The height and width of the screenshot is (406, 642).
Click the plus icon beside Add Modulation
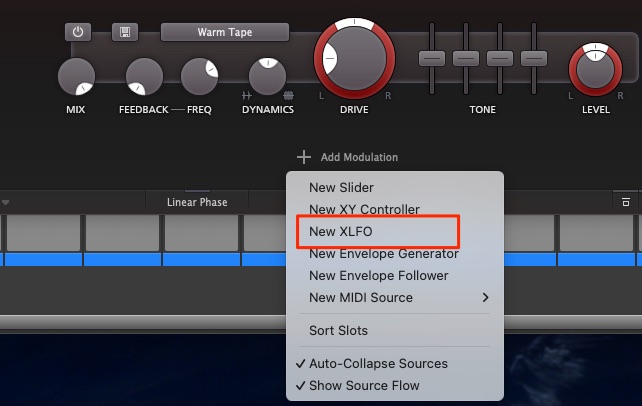tap(304, 157)
